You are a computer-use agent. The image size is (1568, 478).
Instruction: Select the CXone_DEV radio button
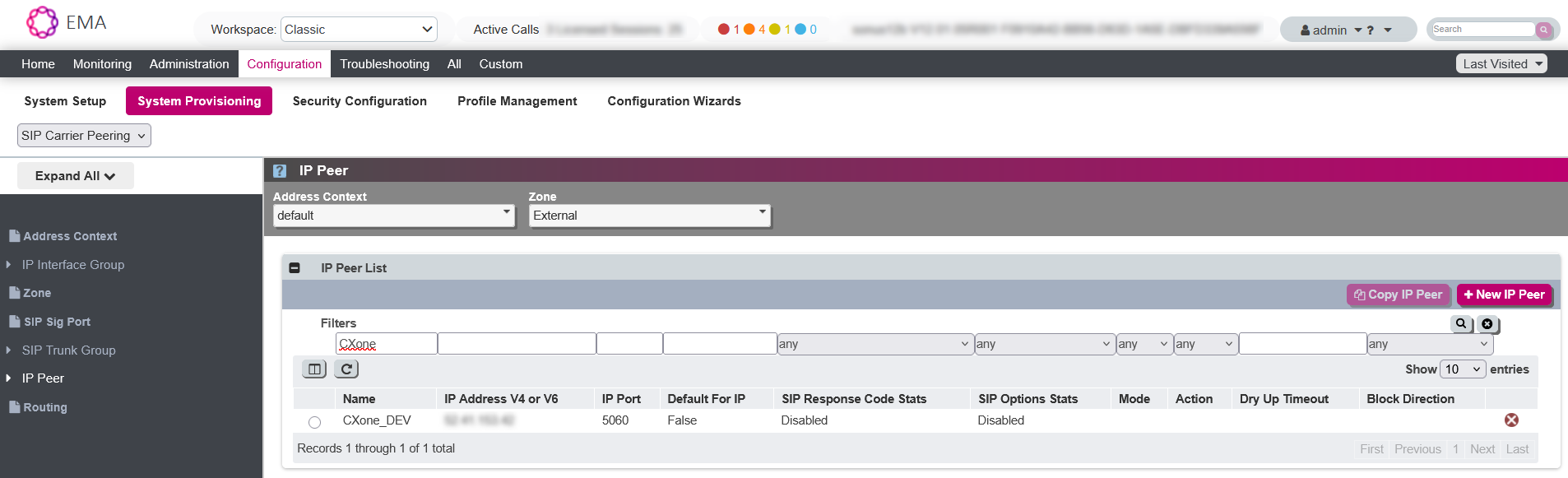[x=314, y=422]
